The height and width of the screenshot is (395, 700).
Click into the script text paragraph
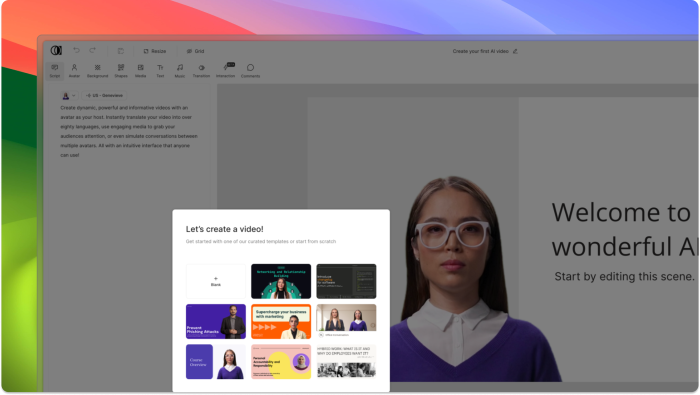pyautogui.click(x=129, y=131)
